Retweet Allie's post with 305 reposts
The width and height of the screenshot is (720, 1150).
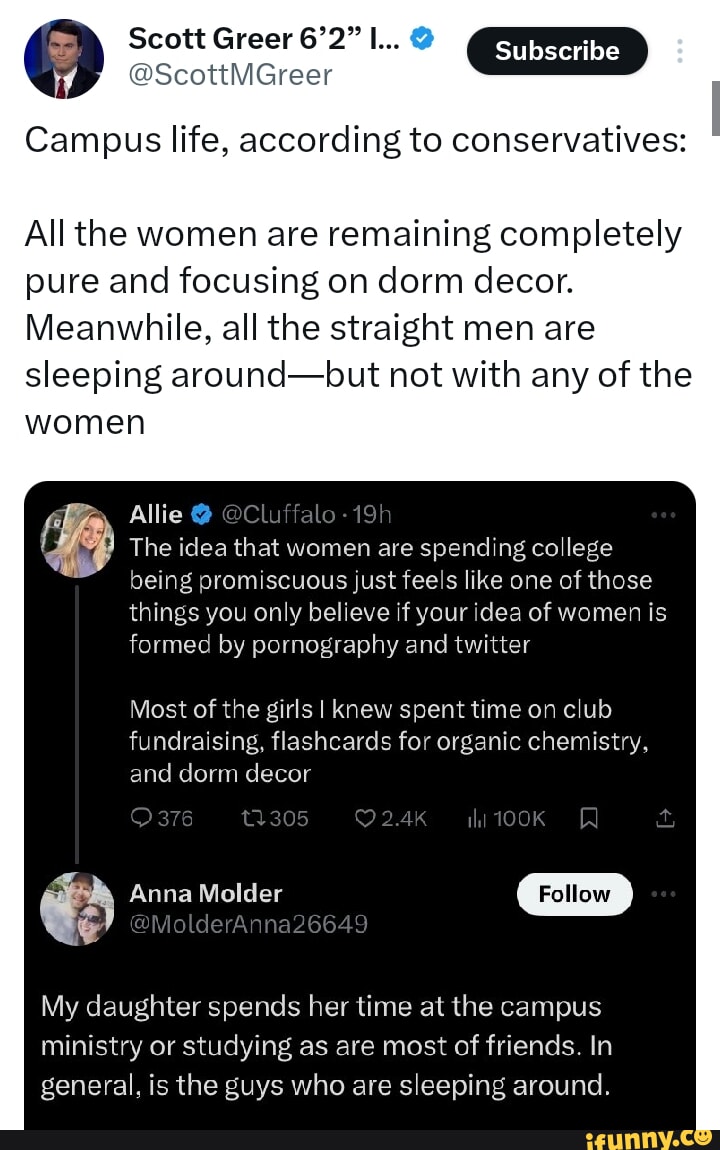[252, 819]
